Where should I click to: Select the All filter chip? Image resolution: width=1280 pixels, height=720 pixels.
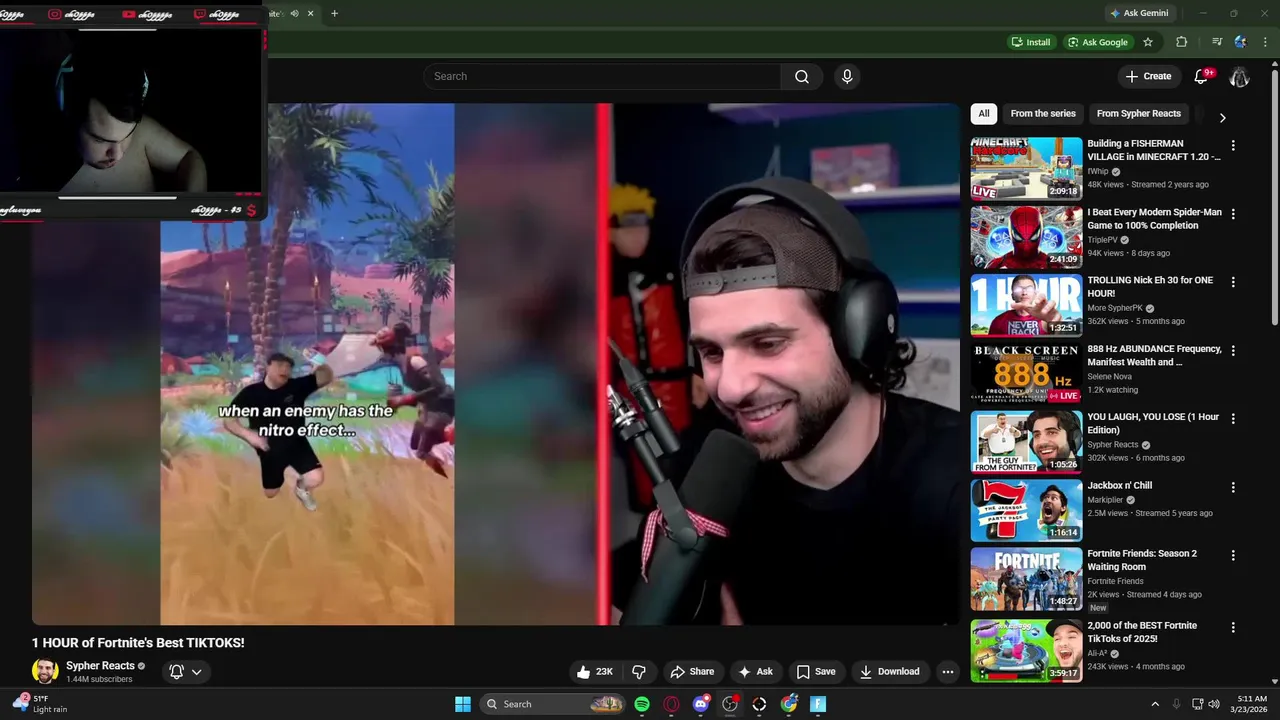tap(984, 114)
